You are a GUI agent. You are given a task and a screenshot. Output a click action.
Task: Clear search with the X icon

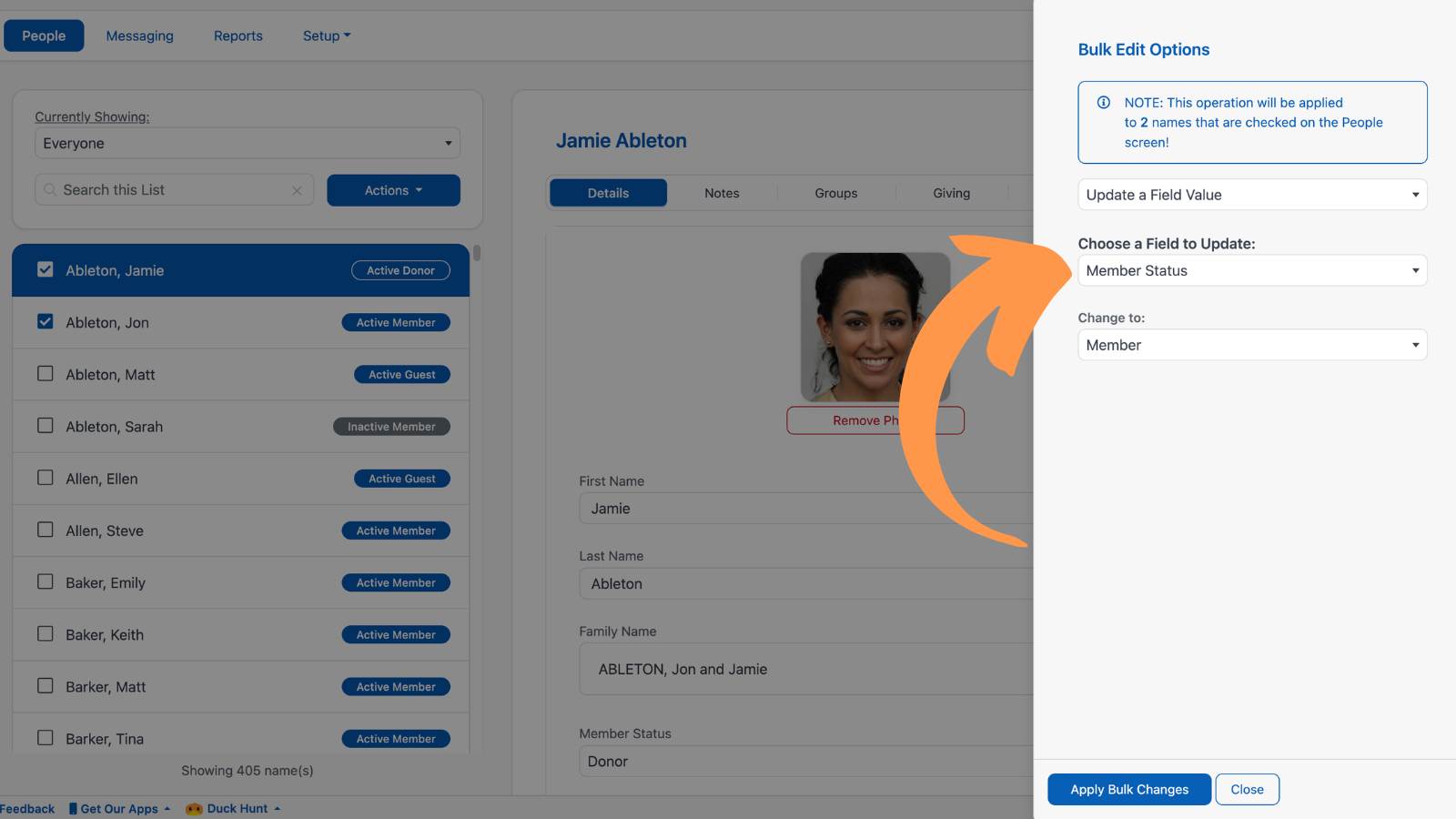(297, 190)
